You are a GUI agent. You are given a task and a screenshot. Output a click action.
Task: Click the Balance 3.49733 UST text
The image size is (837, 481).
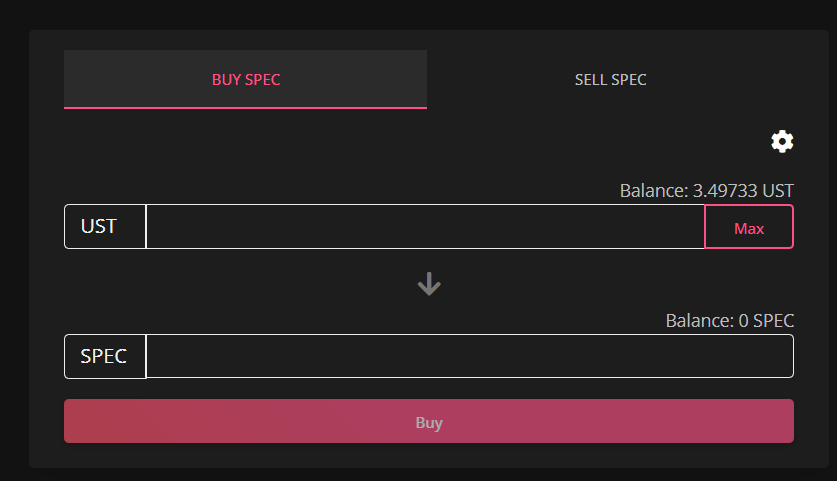click(706, 191)
